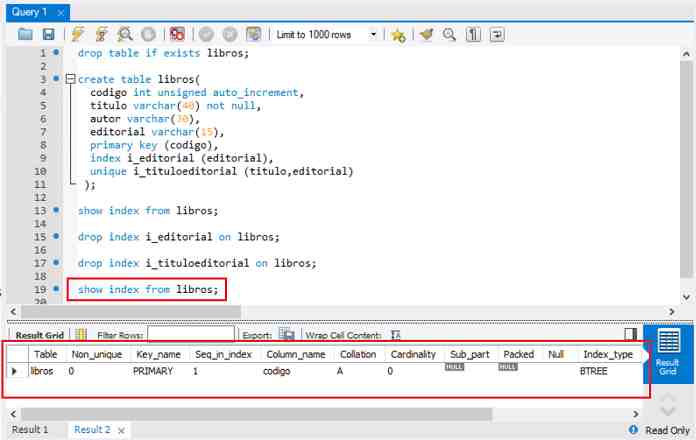
Task: Select the Query 1 tab
Action: pos(28,11)
